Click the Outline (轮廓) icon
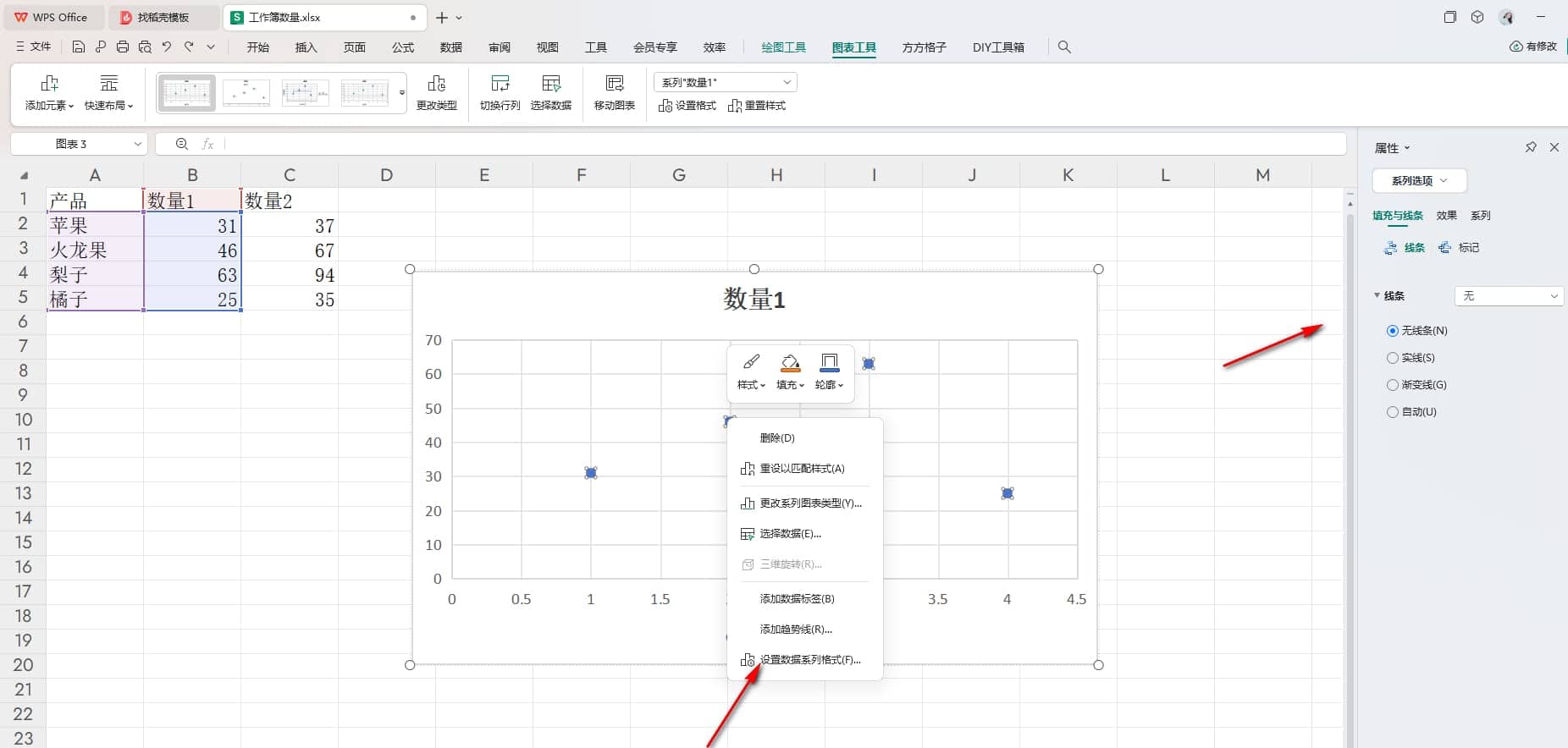This screenshot has height=748, width=1568. tap(830, 363)
